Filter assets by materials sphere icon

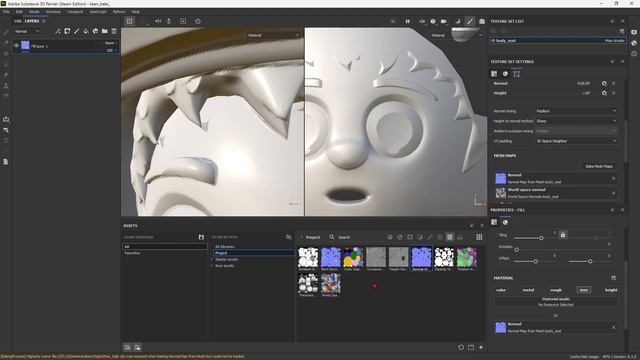tap(390, 237)
